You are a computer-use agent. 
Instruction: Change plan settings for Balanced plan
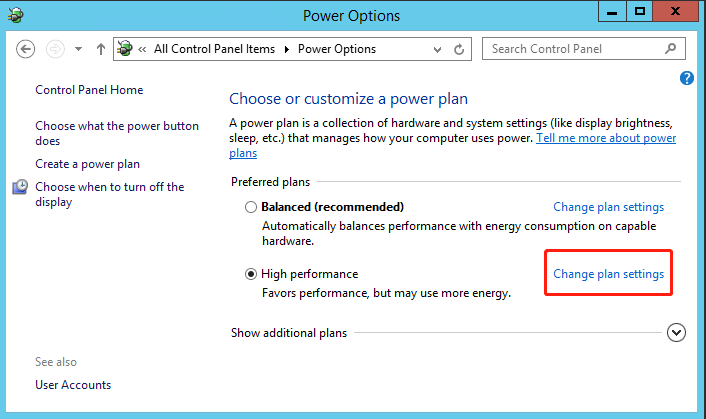point(608,207)
